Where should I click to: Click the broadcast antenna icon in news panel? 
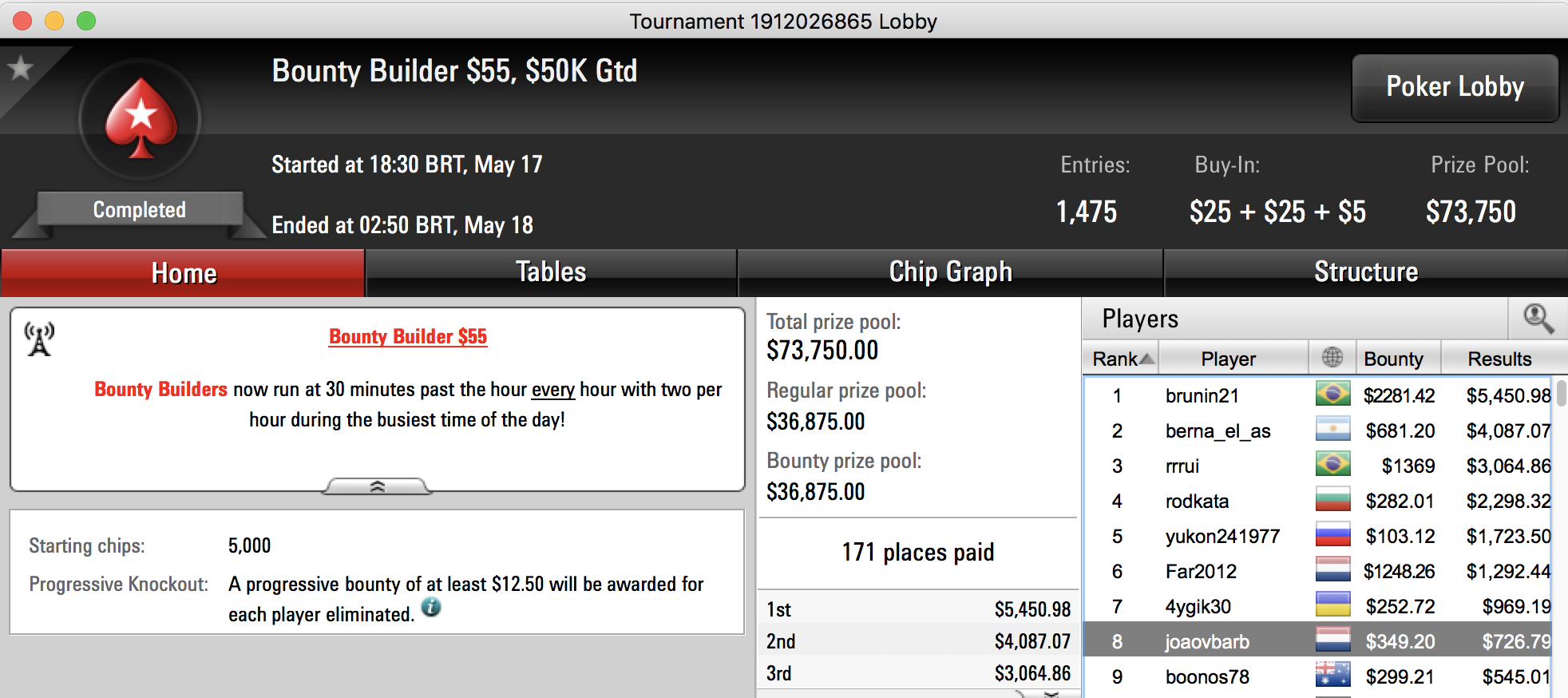[x=39, y=339]
